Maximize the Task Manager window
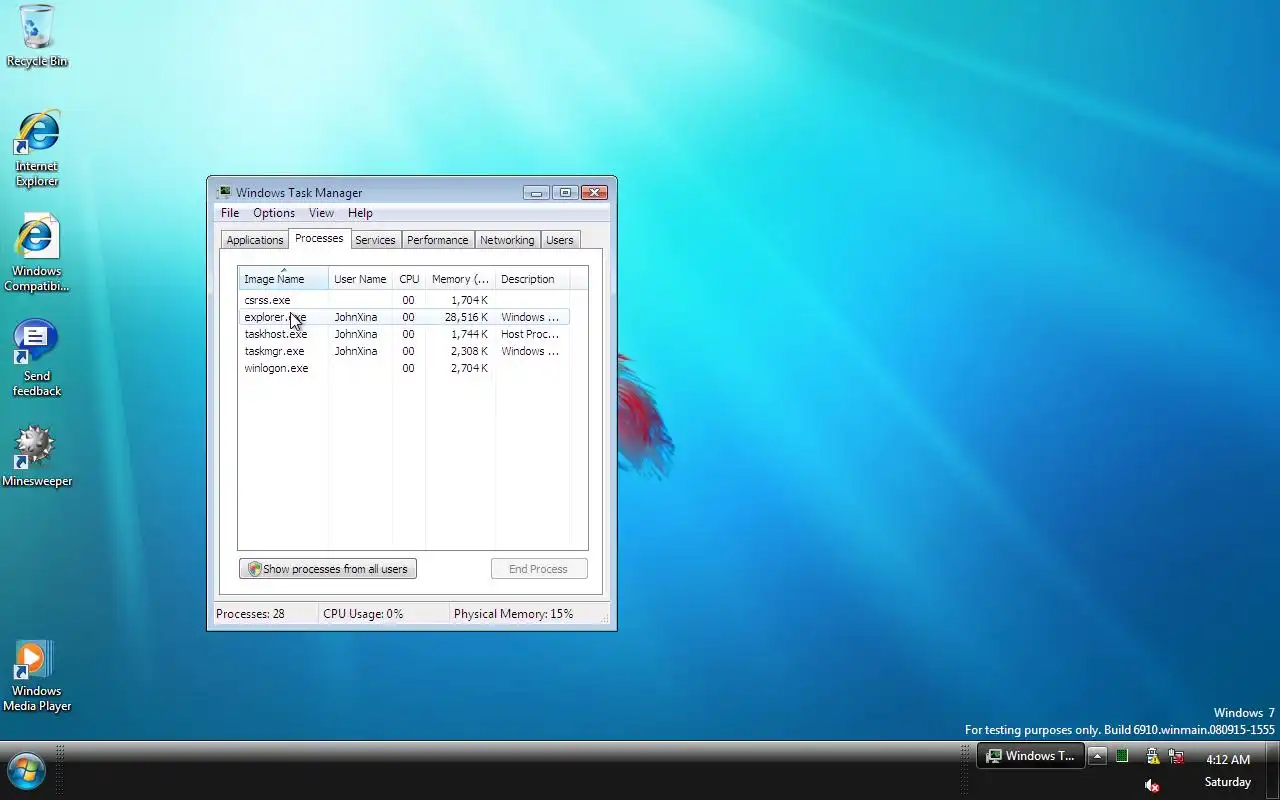 (x=565, y=193)
